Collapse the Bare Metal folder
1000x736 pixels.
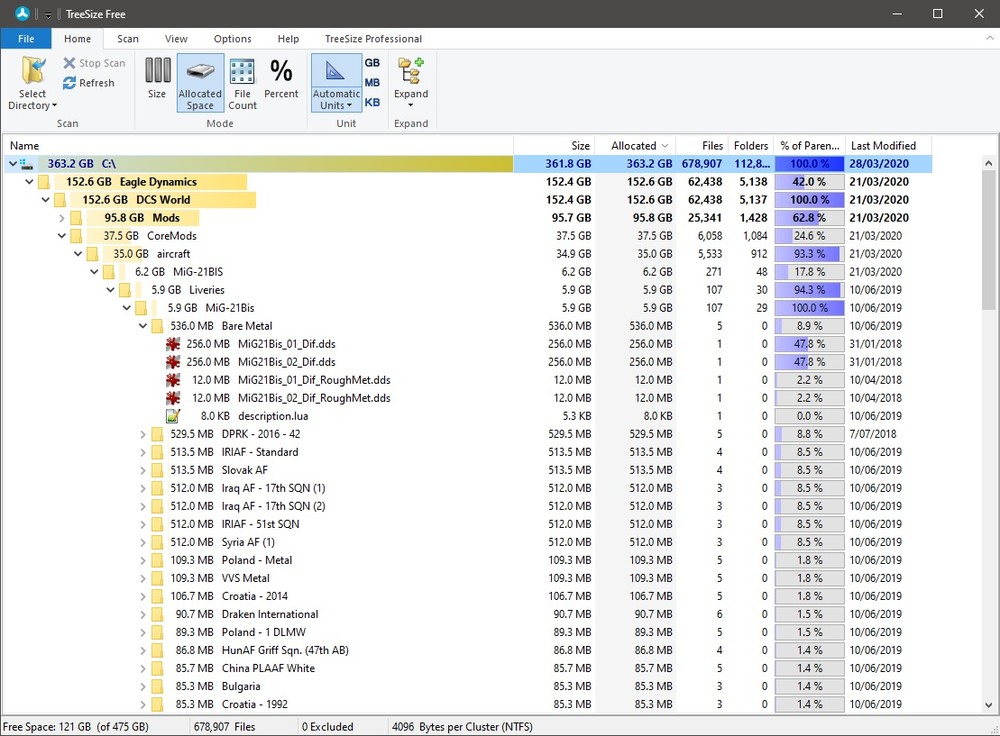(x=143, y=326)
